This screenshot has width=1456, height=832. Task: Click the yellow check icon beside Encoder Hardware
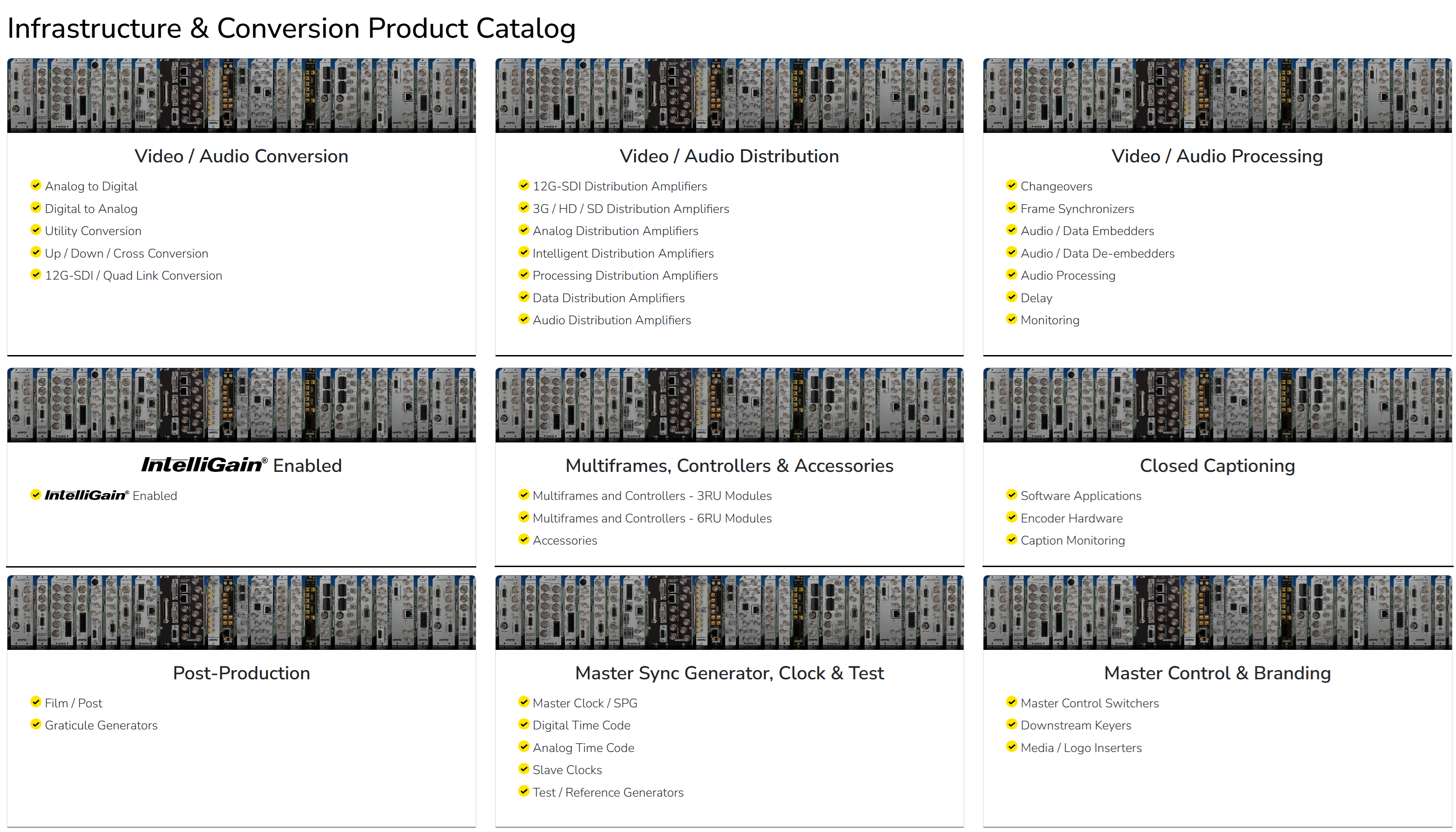[x=1011, y=517]
